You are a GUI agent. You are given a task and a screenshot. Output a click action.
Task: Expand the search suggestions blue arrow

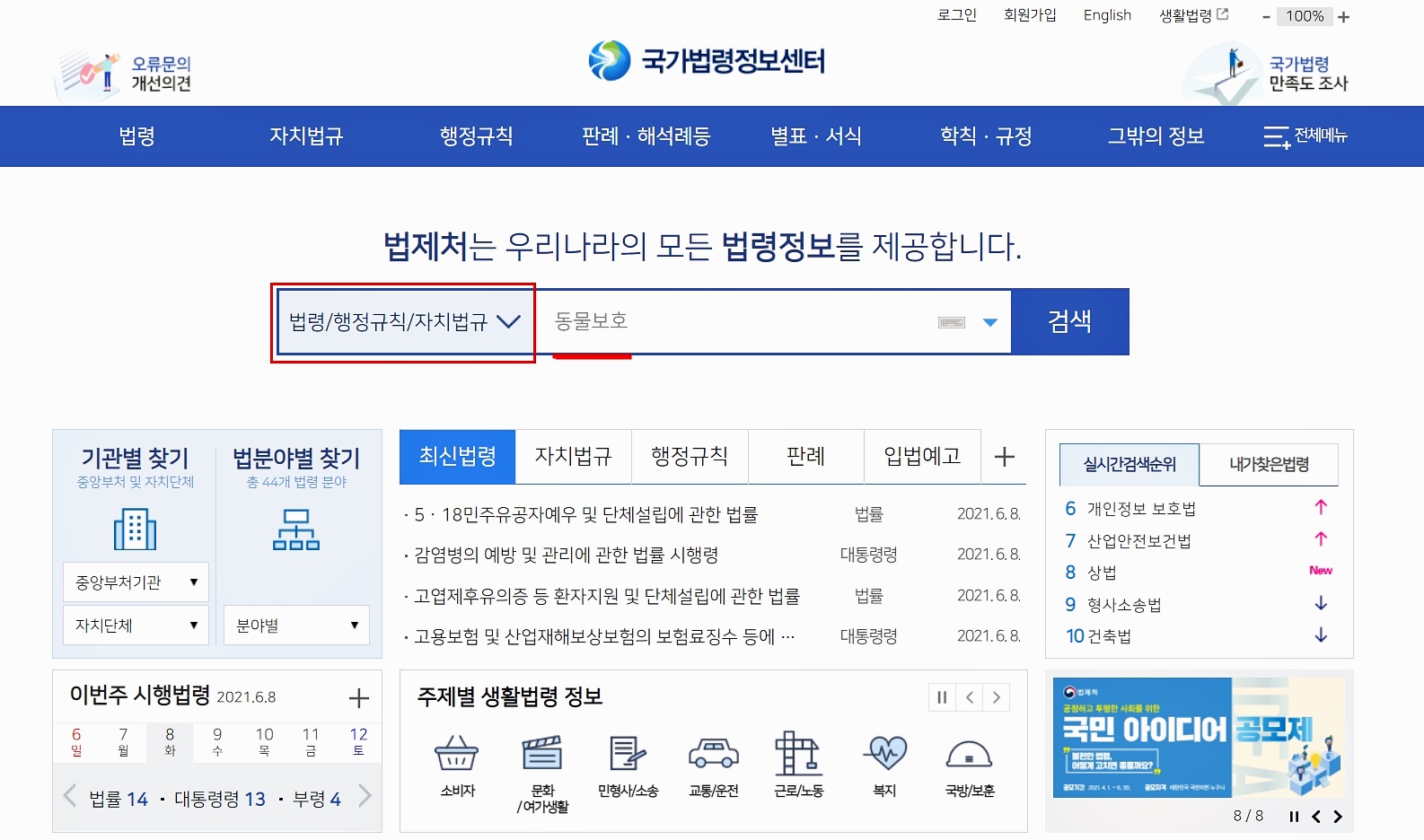pyautogui.click(x=990, y=322)
